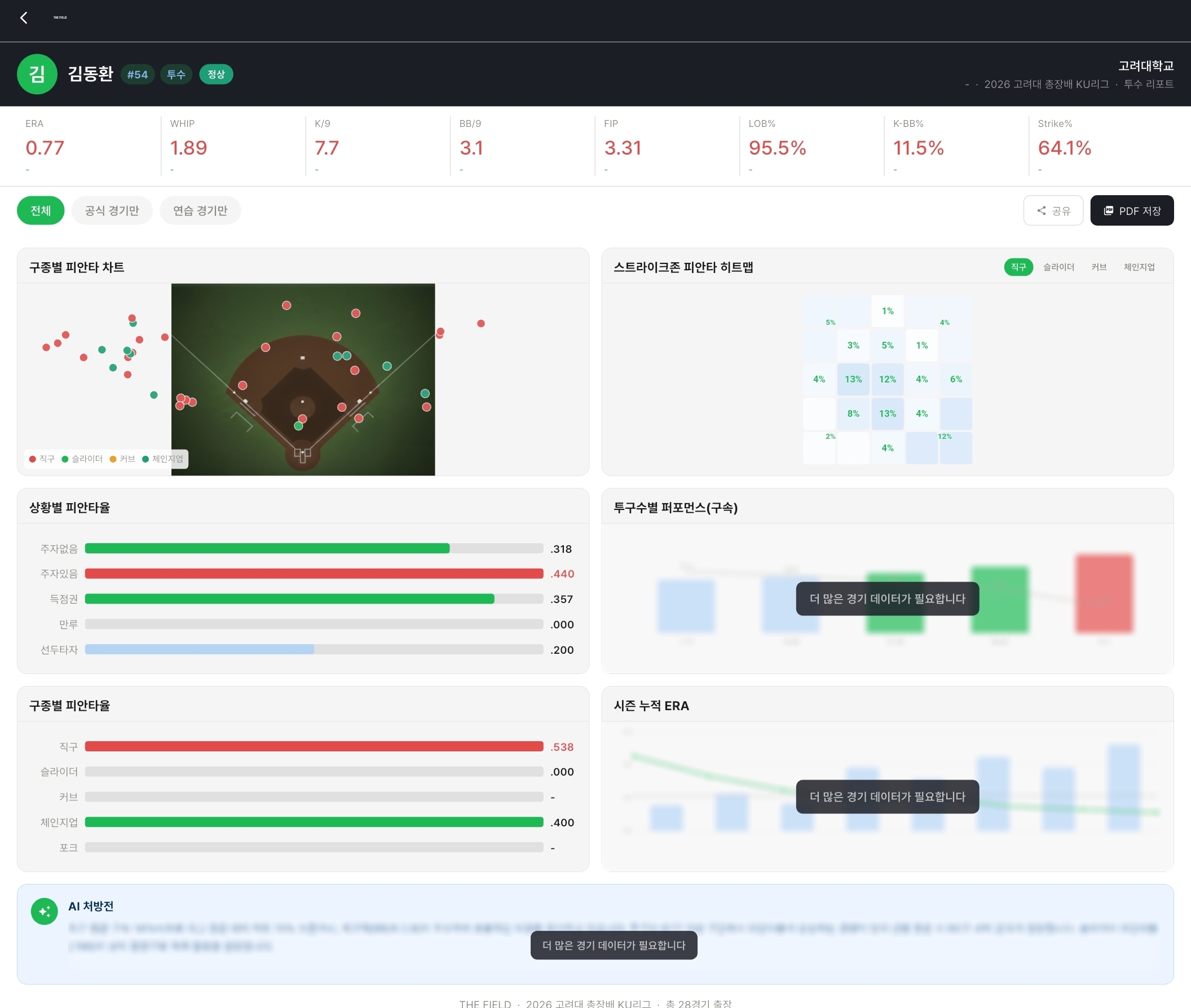
Task: Click the 만루 .000 bar
Action: click(x=314, y=624)
